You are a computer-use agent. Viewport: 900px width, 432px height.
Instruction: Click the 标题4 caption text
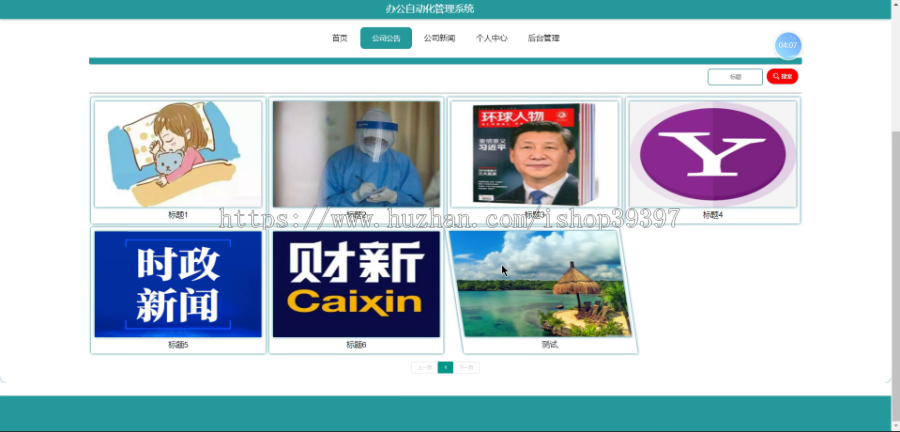click(x=713, y=215)
